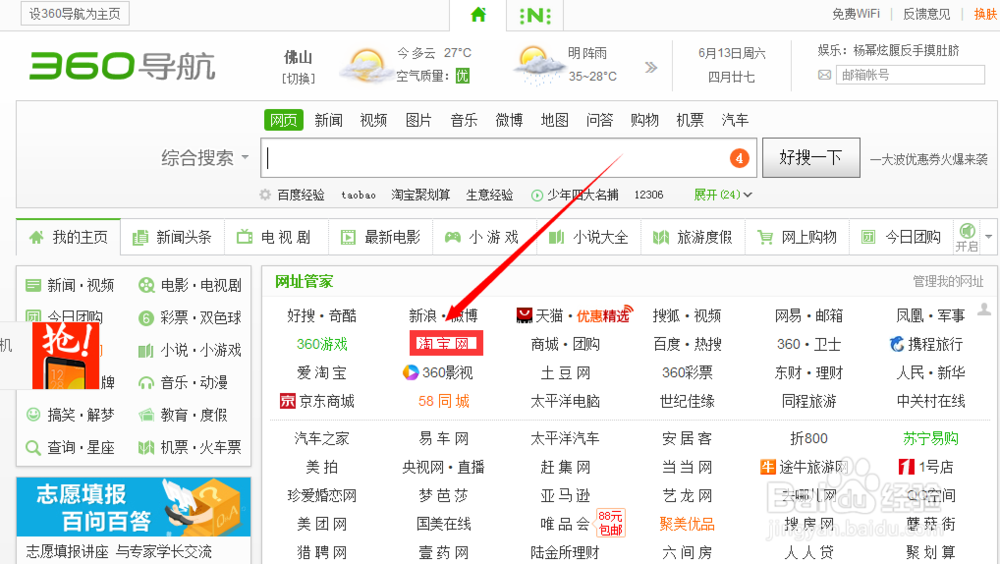The width and height of the screenshot is (1000, 564).
Task: Click the double-arrow for more weather
Action: (x=651, y=67)
